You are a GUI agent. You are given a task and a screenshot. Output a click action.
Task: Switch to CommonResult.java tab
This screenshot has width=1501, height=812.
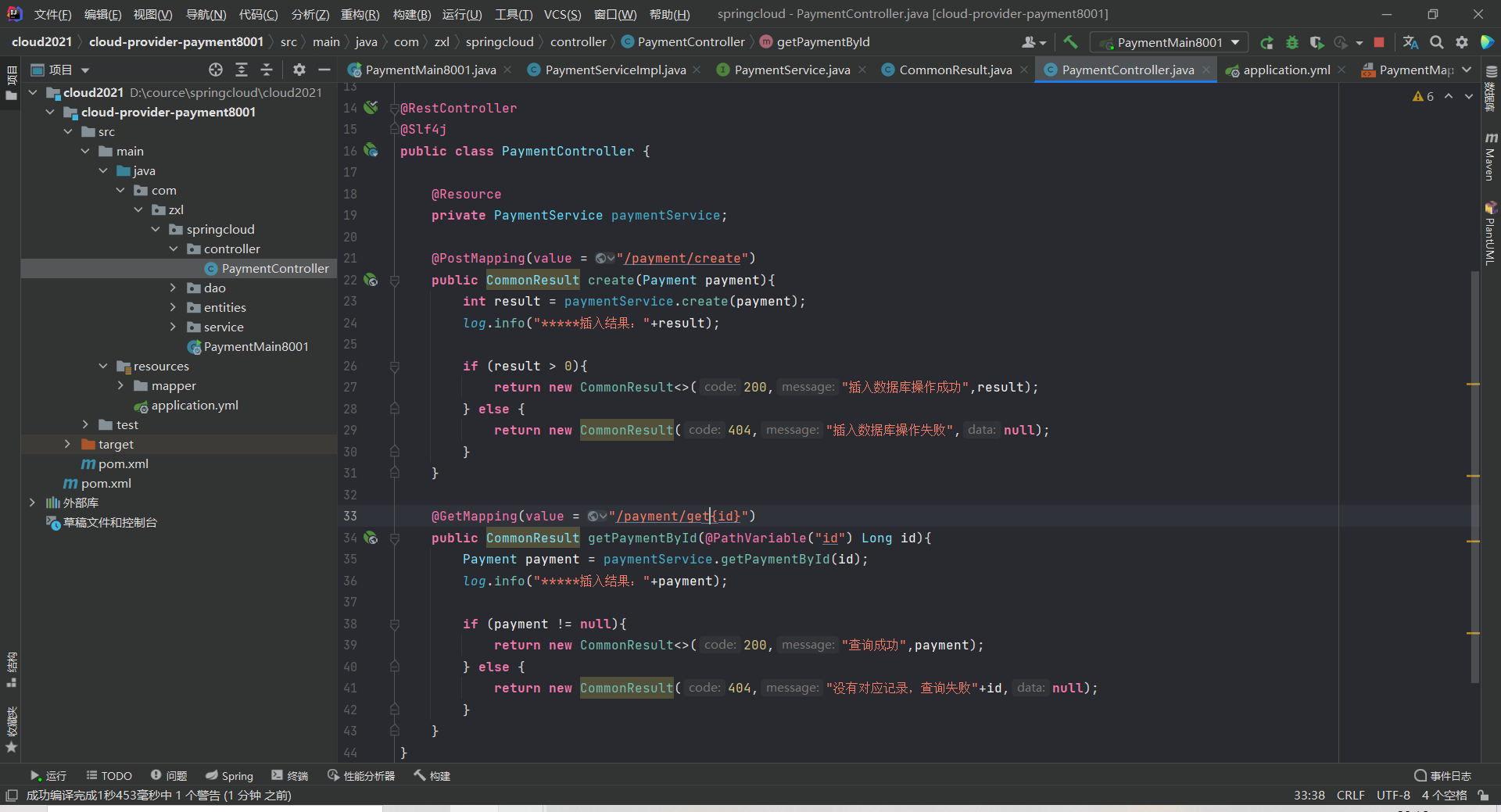click(x=955, y=70)
